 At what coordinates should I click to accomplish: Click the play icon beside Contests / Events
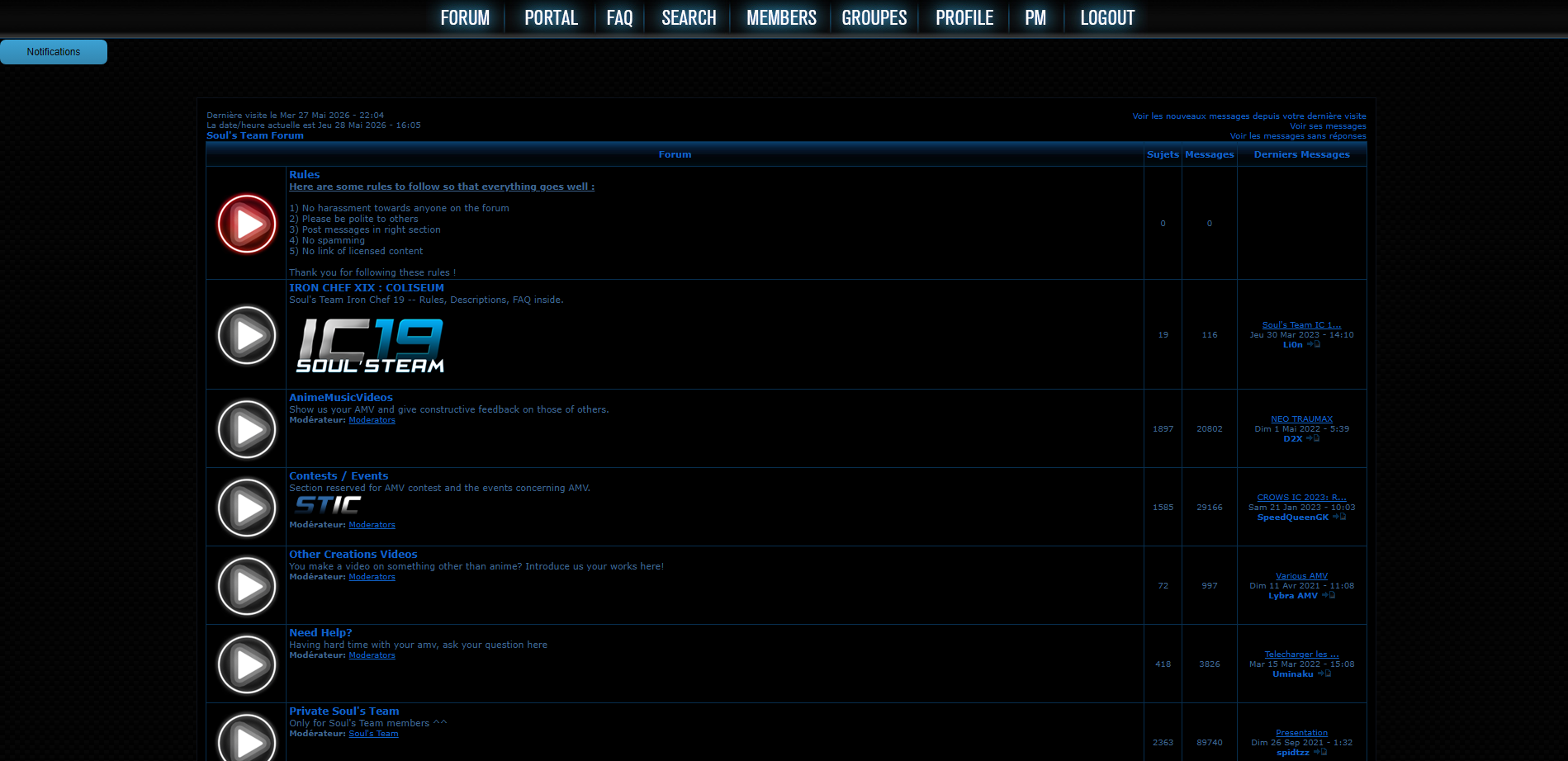coord(246,508)
